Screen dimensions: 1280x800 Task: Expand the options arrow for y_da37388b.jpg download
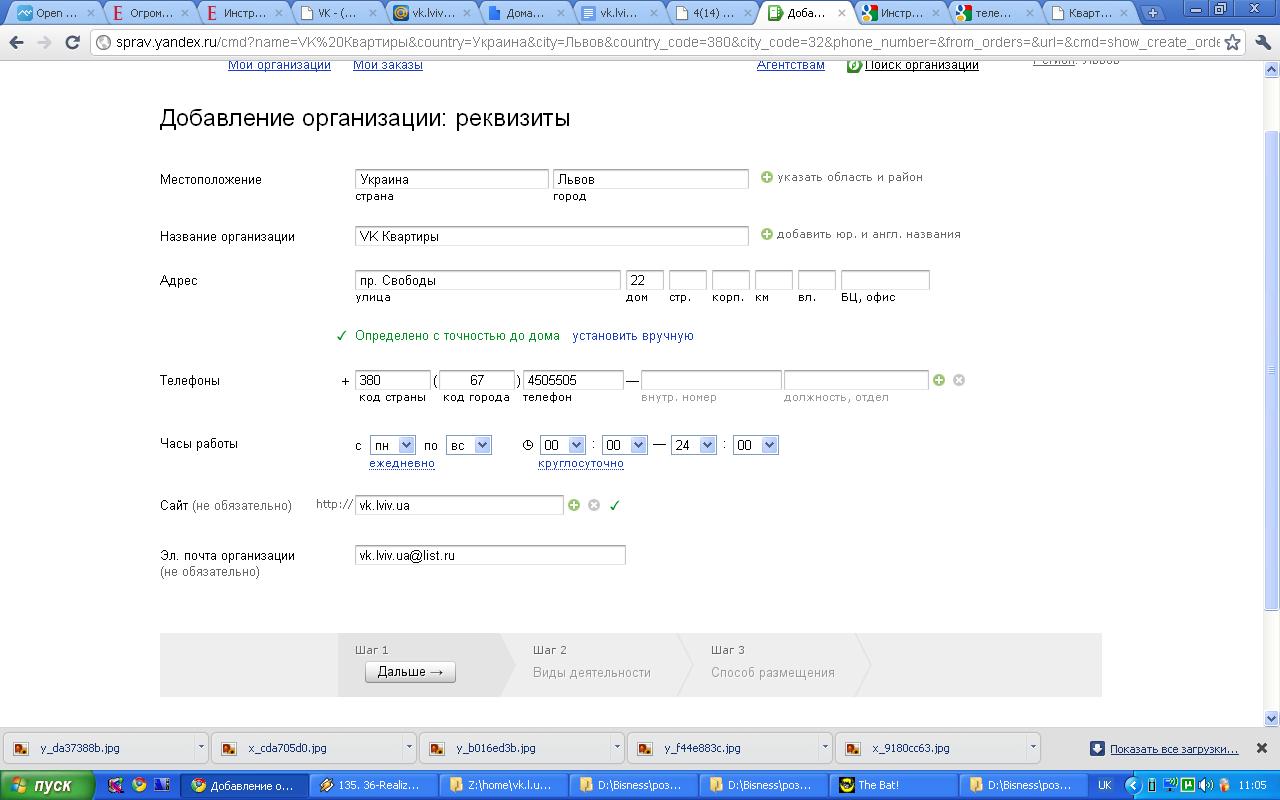click(x=201, y=748)
